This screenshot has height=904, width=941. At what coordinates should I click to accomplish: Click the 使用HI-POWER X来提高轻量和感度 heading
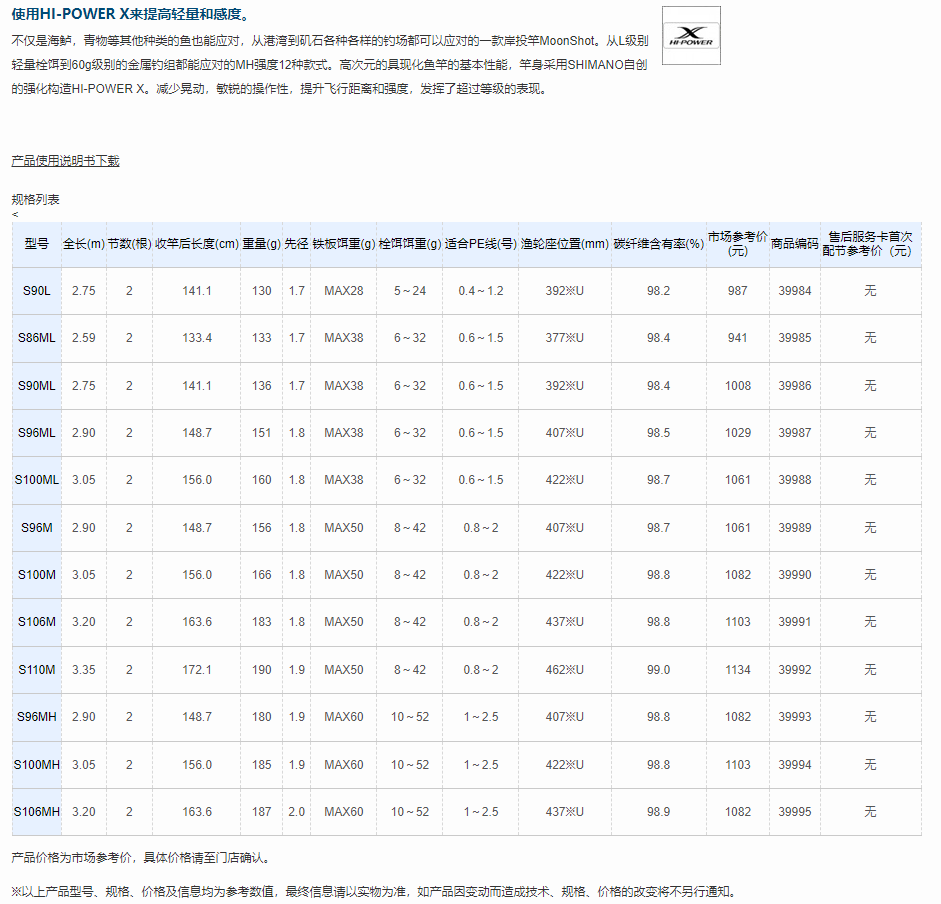tap(130, 14)
